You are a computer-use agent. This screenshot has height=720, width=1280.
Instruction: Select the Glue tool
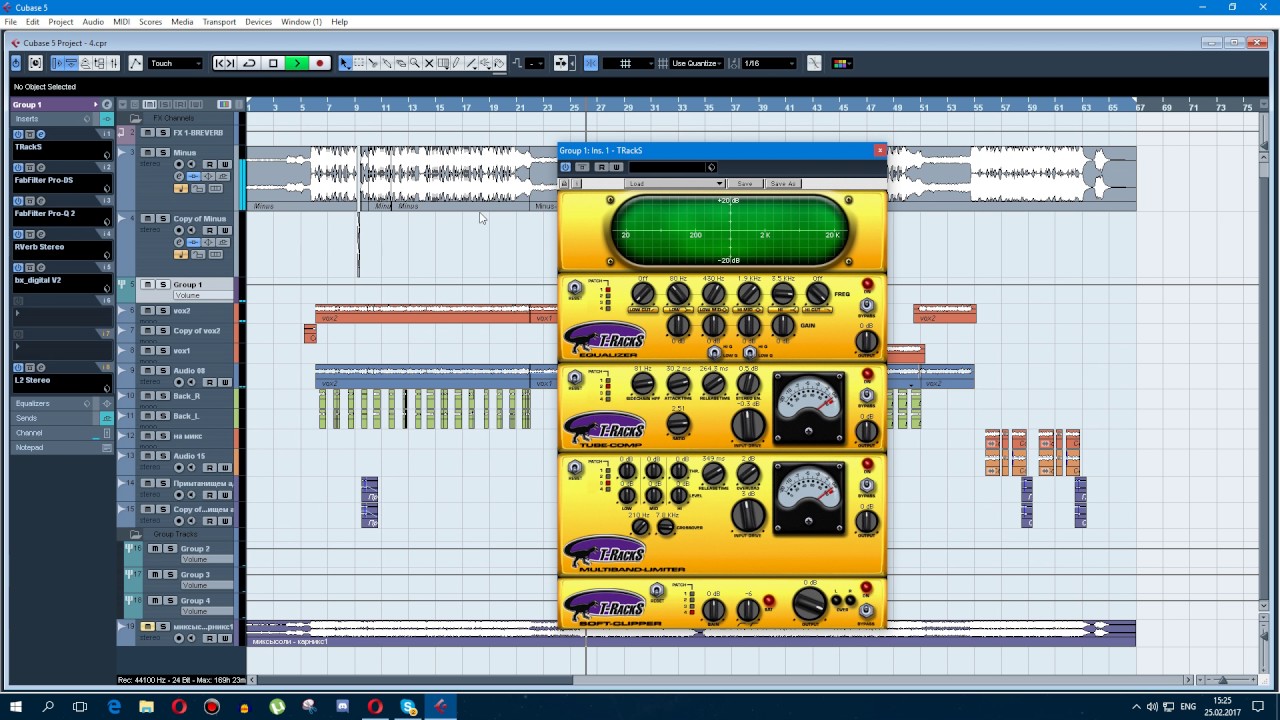(386, 63)
